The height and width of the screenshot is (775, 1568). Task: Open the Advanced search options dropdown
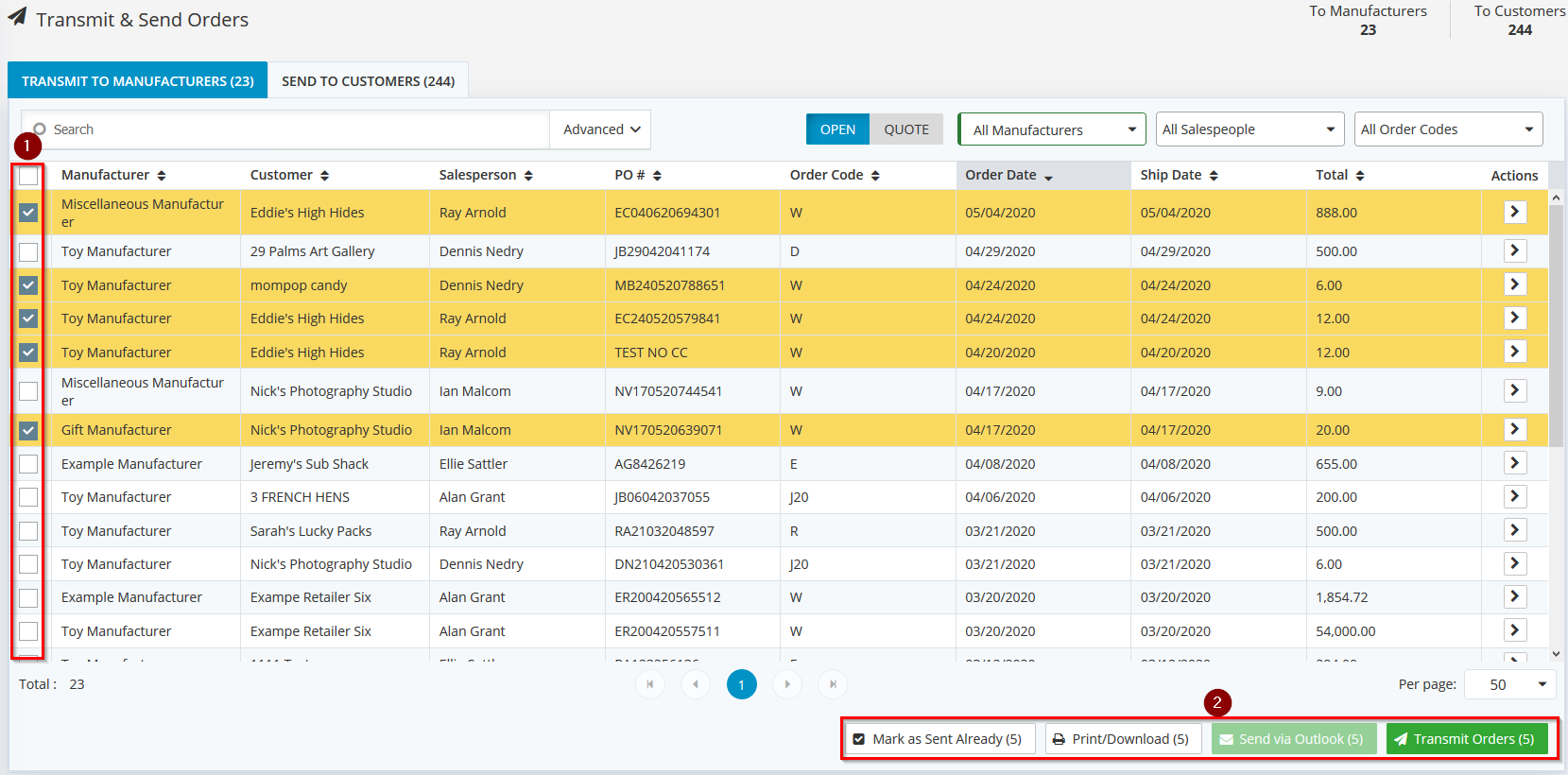click(x=601, y=129)
